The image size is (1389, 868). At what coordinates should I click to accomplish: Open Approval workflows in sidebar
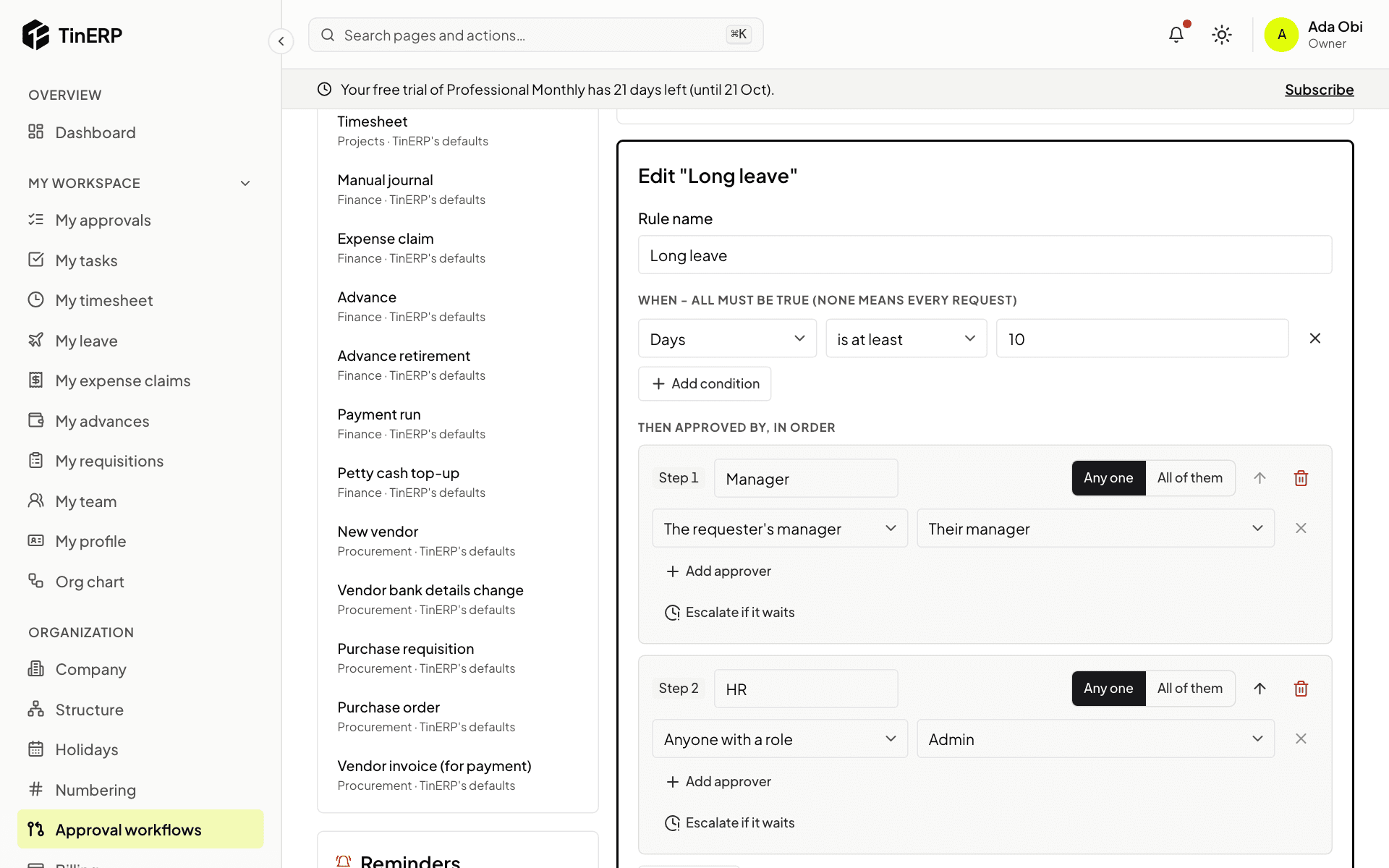click(140, 829)
